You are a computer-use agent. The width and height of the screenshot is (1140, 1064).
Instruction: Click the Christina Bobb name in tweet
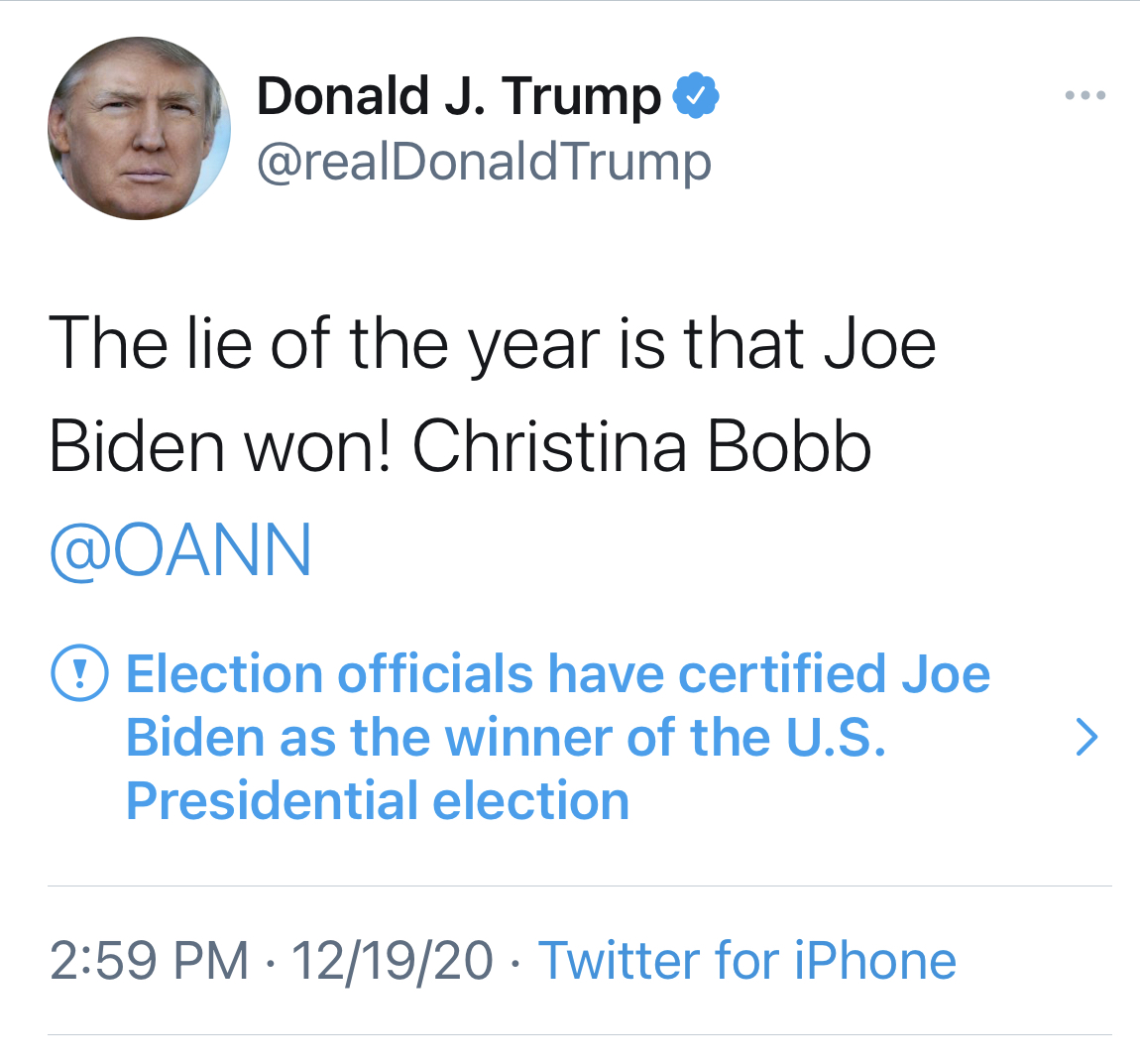tap(641, 446)
